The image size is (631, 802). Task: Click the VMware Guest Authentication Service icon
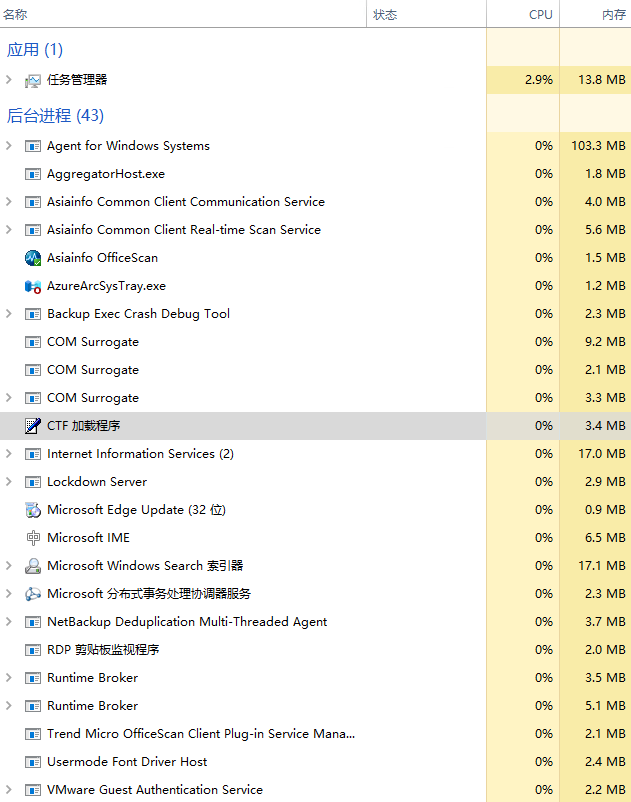click(33, 790)
